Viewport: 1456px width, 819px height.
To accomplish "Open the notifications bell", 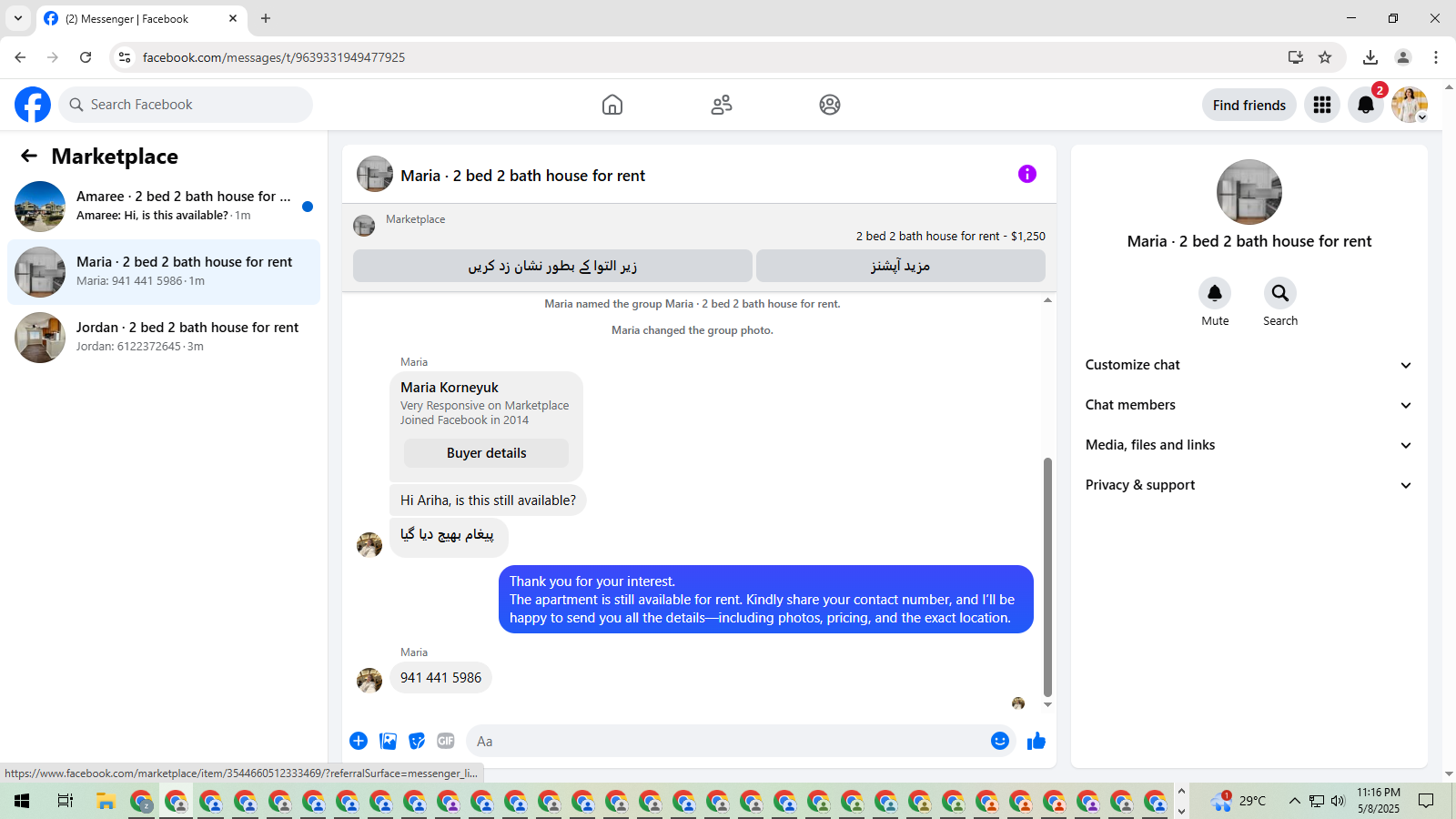I will (x=1366, y=105).
